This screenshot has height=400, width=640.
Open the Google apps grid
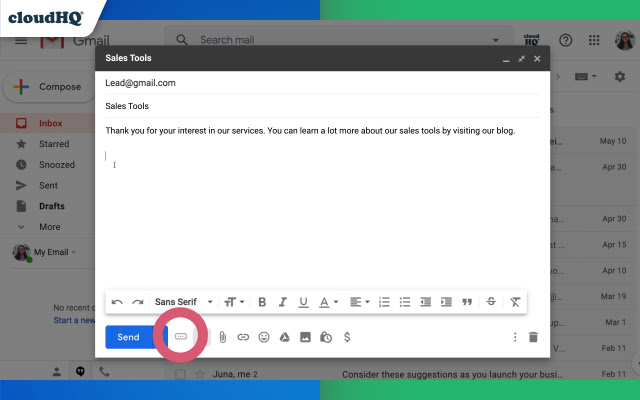coord(594,40)
